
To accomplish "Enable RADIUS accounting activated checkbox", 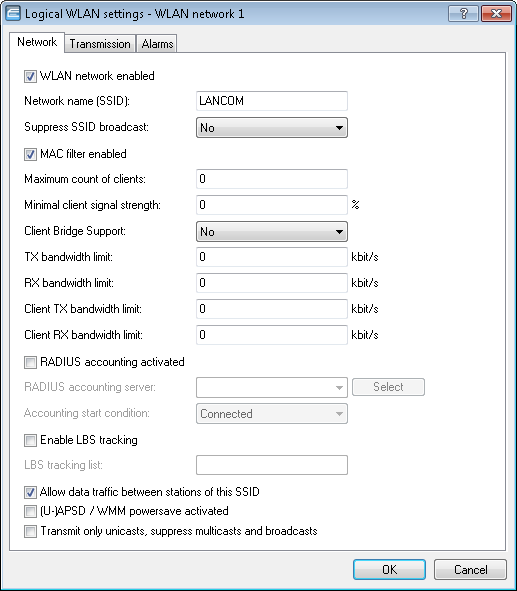I will 30,362.
